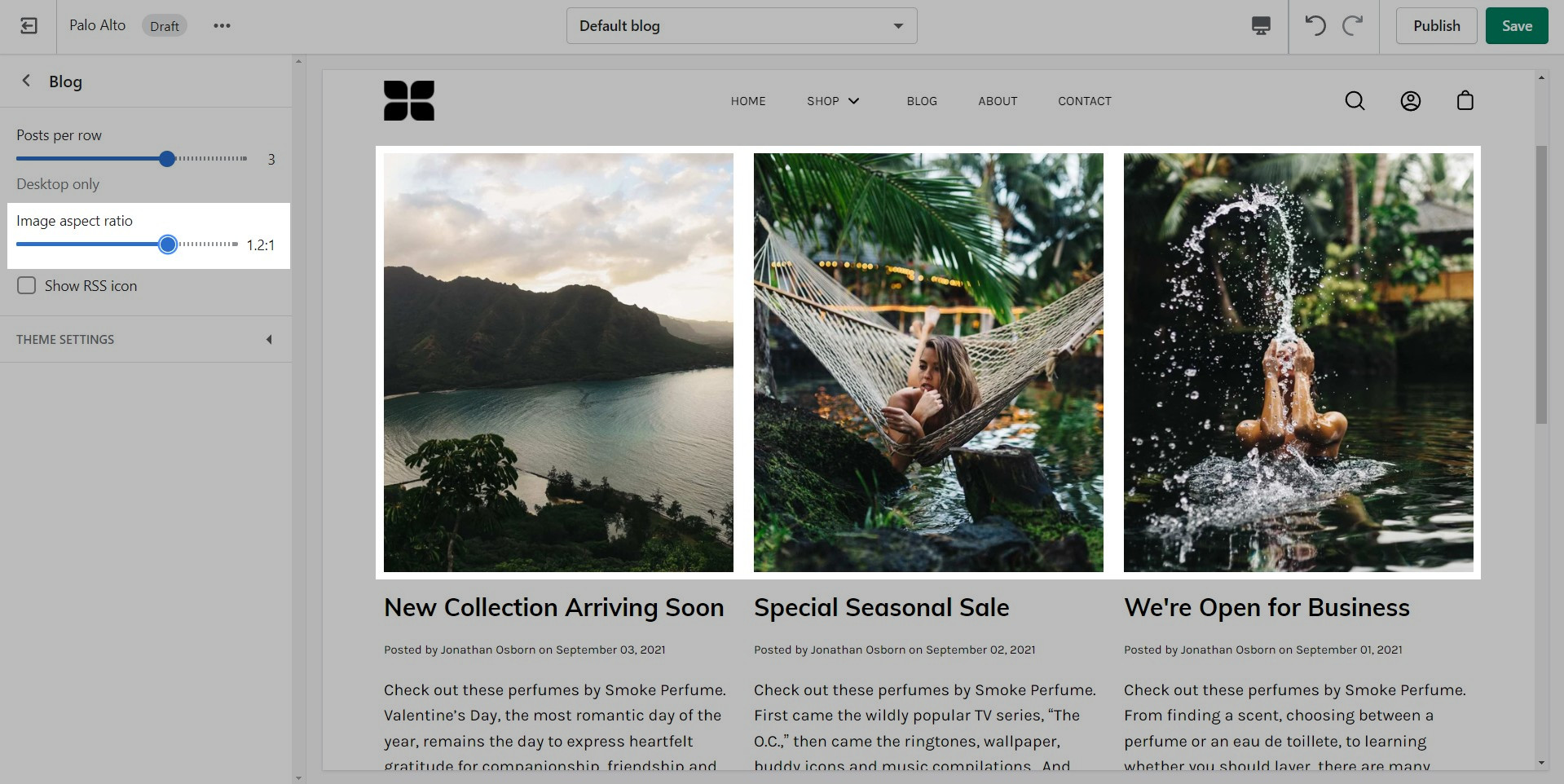Go to the ABOUT navigation page
Viewport: 1564px width, 784px height.
pos(998,101)
